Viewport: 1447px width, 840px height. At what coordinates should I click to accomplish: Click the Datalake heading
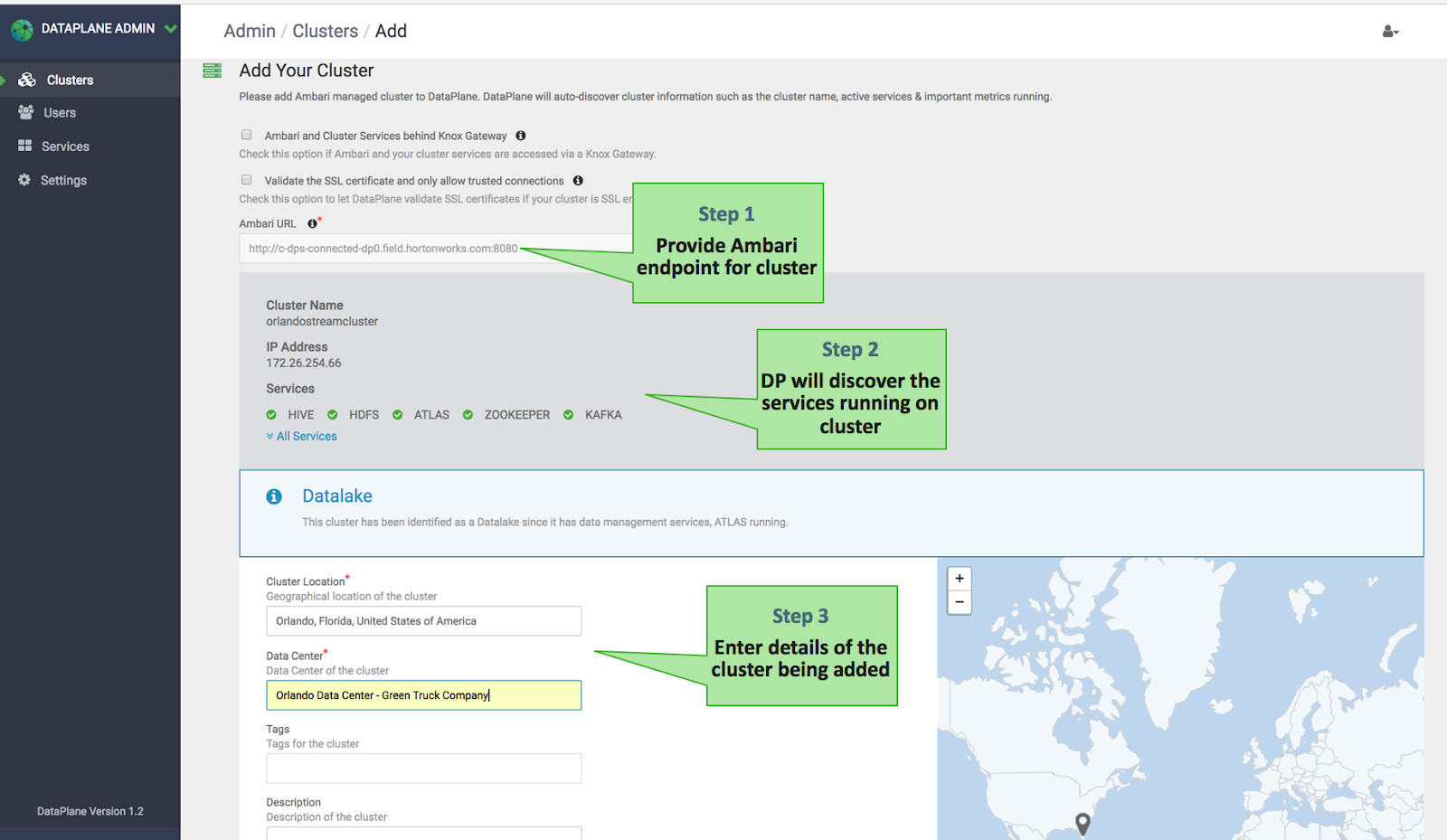click(337, 496)
